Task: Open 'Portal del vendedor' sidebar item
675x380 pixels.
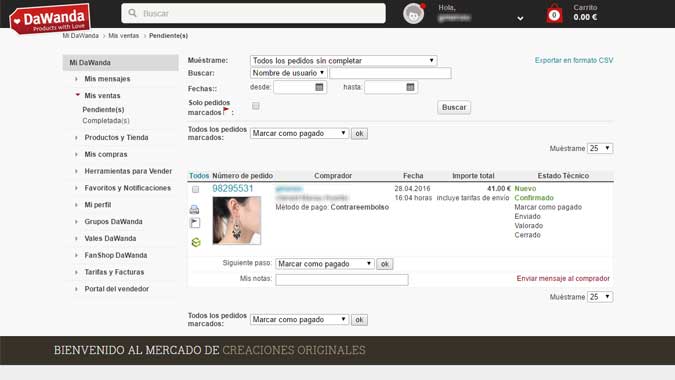Action: point(116,289)
